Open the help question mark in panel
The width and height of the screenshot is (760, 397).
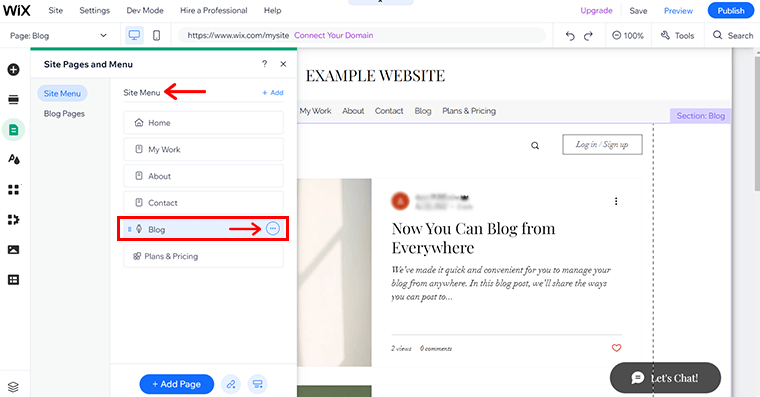(x=264, y=64)
